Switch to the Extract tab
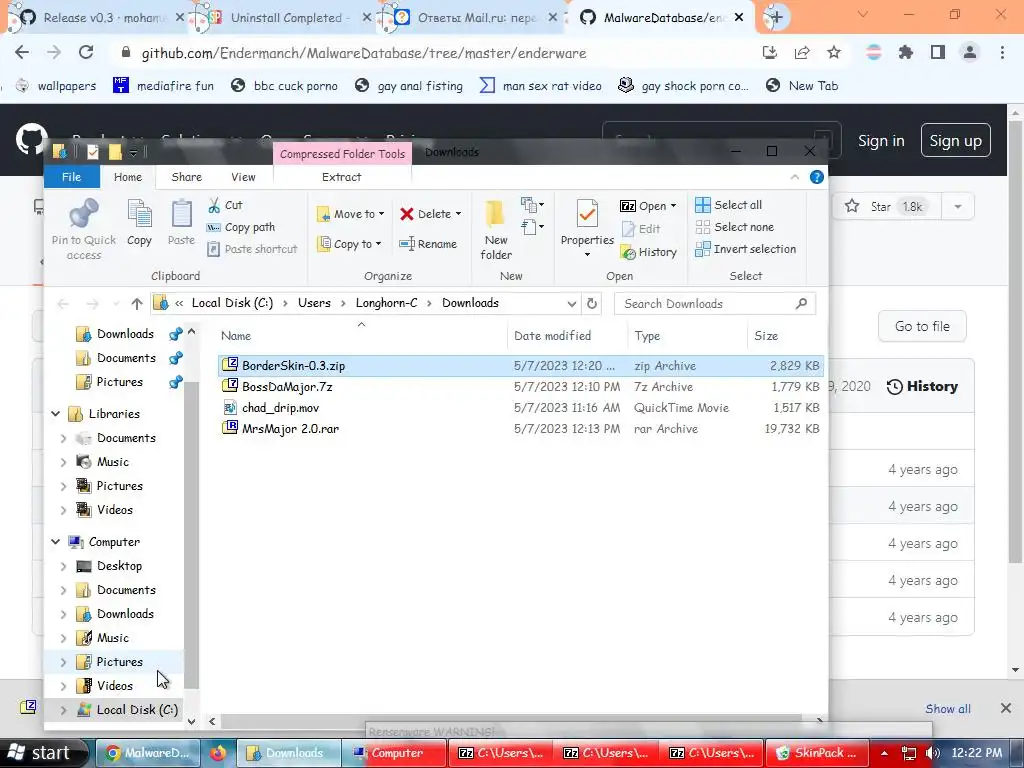The width and height of the screenshot is (1024, 768). [x=342, y=177]
